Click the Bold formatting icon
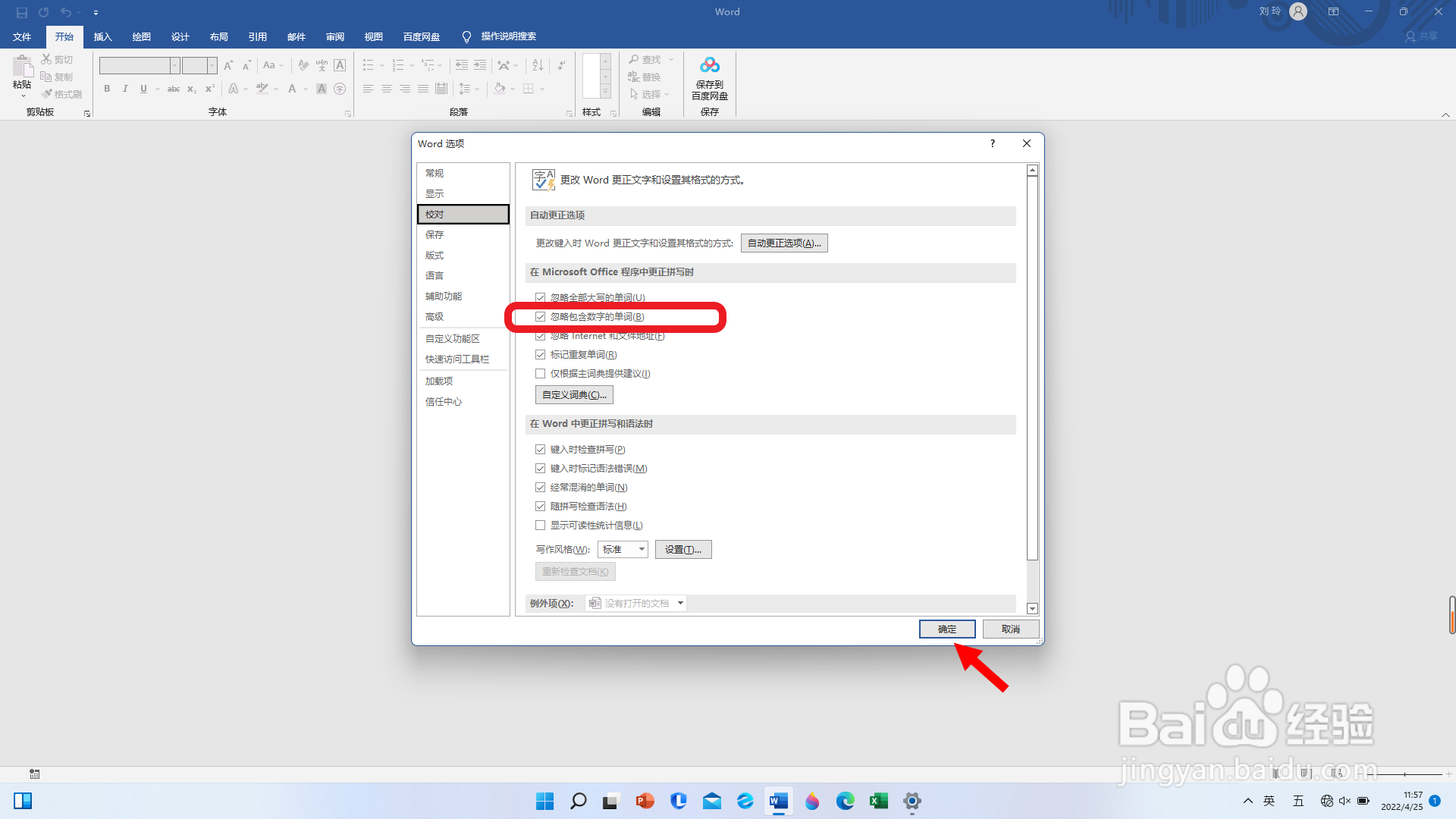Viewport: 1456px width, 819px height. coord(107,89)
